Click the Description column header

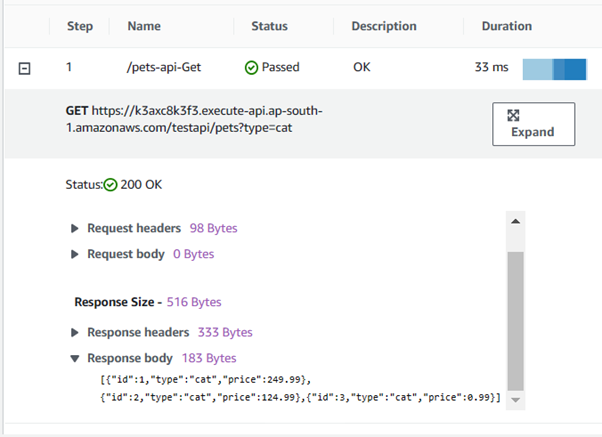pyautogui.click(x=384, y=26)
